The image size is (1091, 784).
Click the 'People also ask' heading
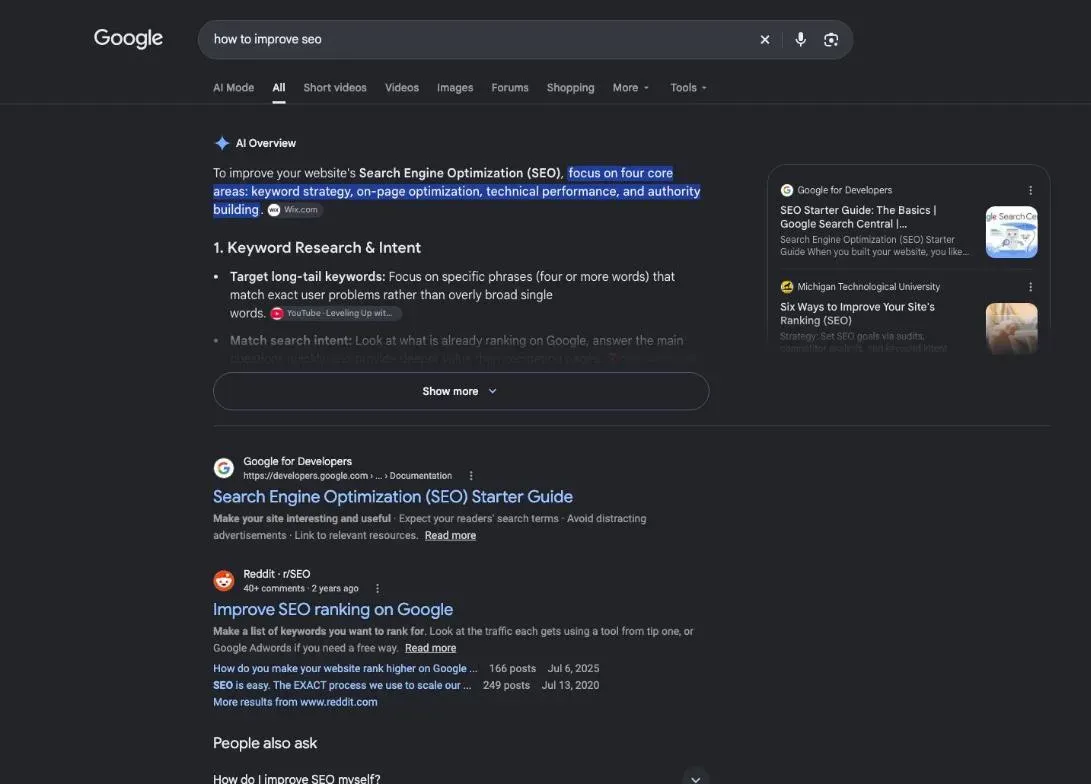point(265,743)
